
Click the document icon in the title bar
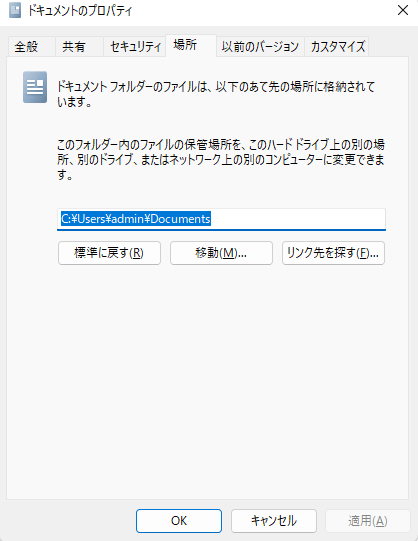click(15, 11)
